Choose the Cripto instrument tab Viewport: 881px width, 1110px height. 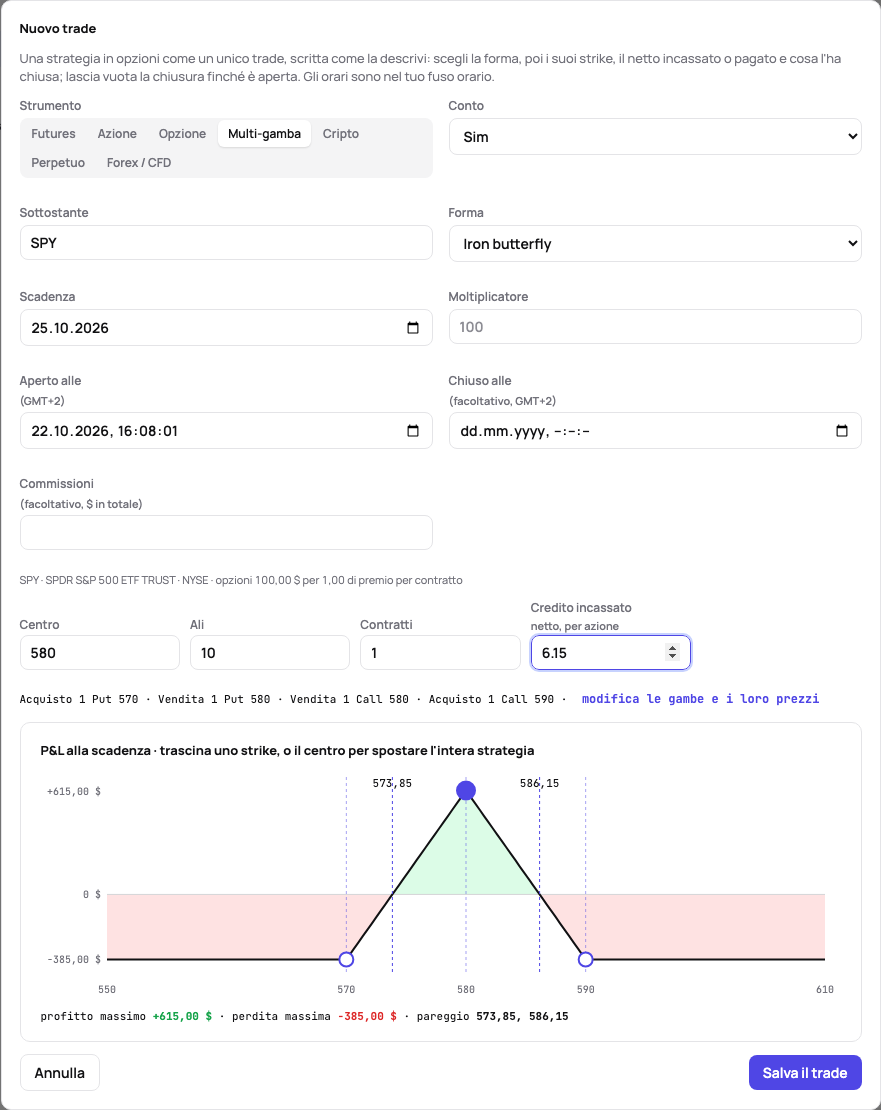coord(340,134)
